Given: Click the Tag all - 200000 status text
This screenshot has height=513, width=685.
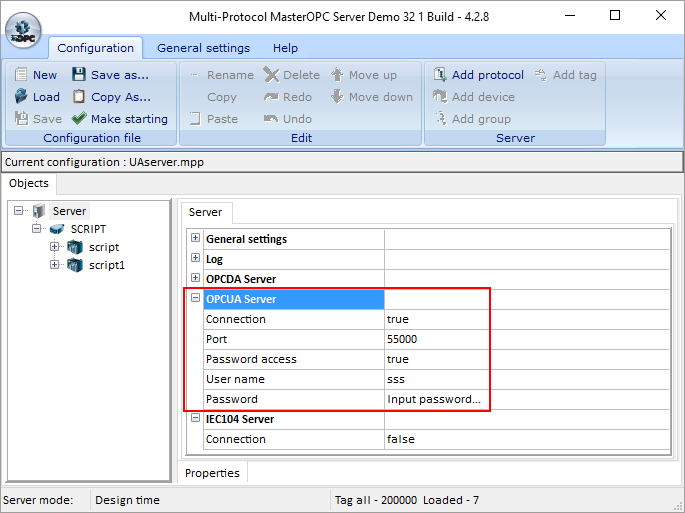Looking at the screenshot, I should [375, 500].
